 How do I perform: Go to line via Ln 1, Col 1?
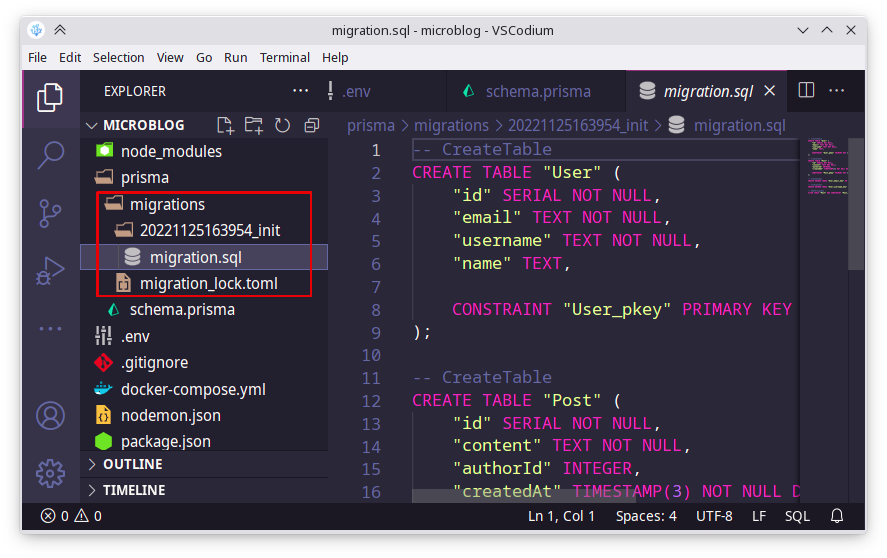pos(561,516)
